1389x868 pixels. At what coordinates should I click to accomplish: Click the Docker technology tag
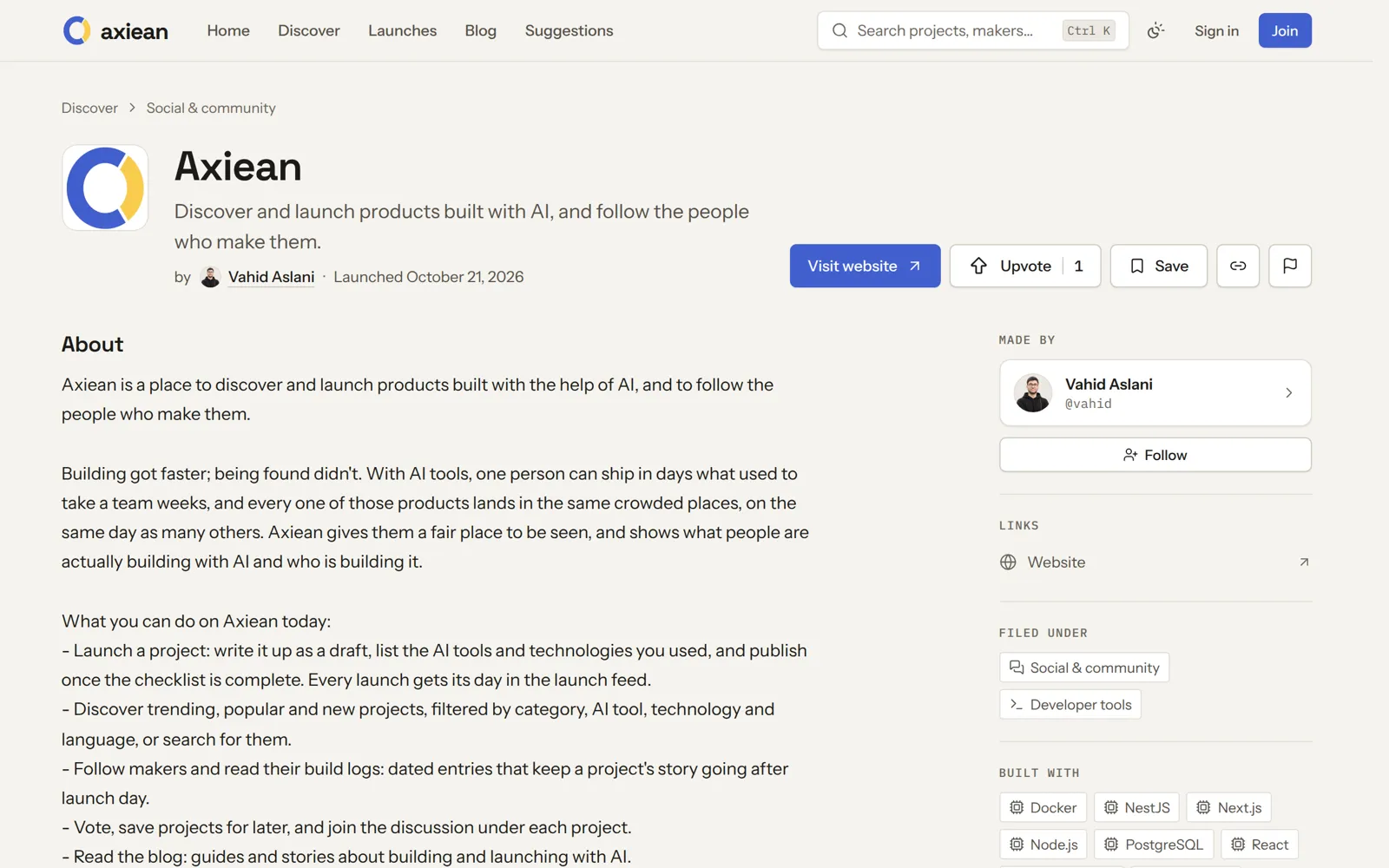[x=1043, y=807]
